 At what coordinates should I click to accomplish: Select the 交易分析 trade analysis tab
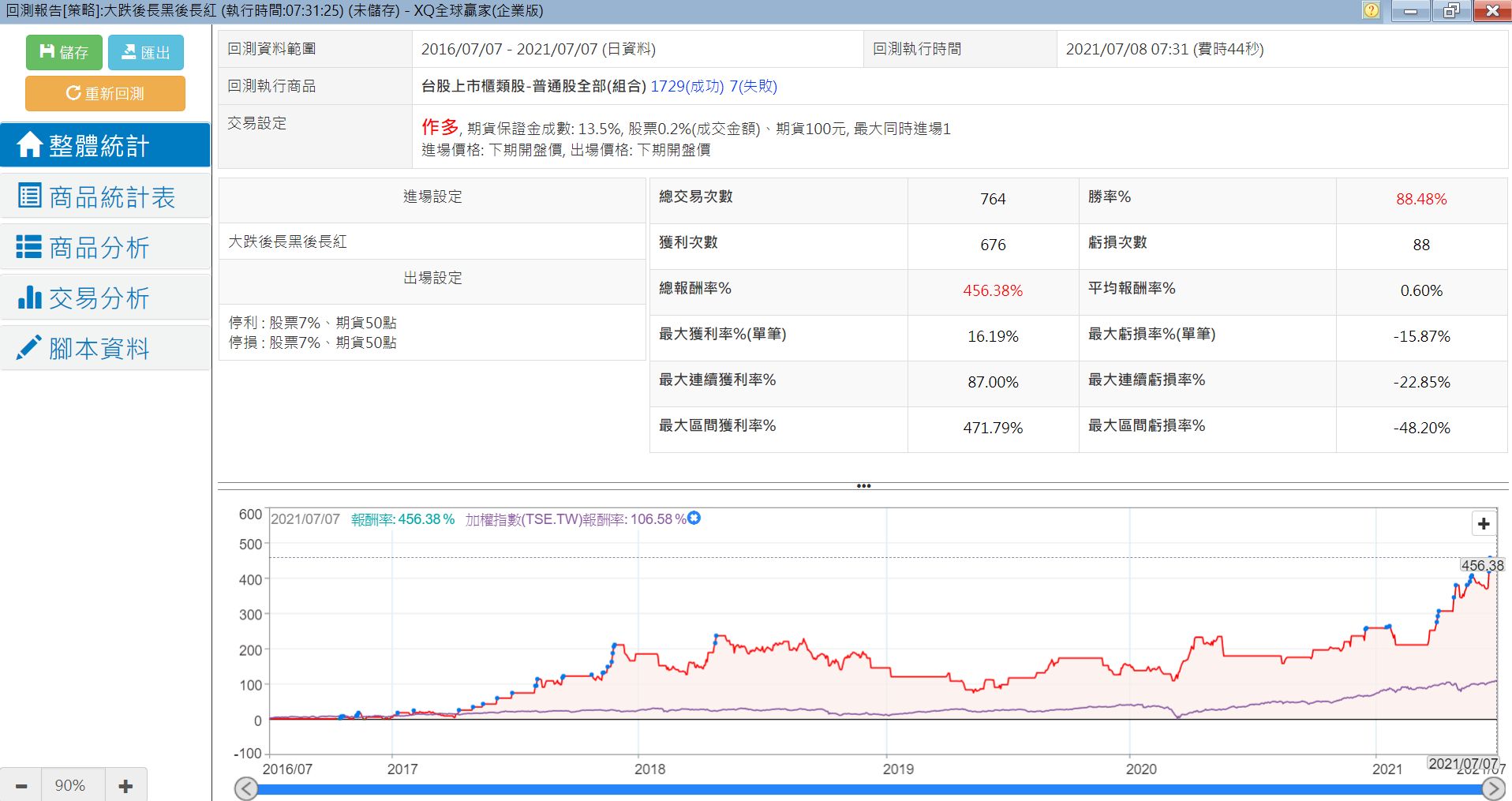click(x=105, y=298)
